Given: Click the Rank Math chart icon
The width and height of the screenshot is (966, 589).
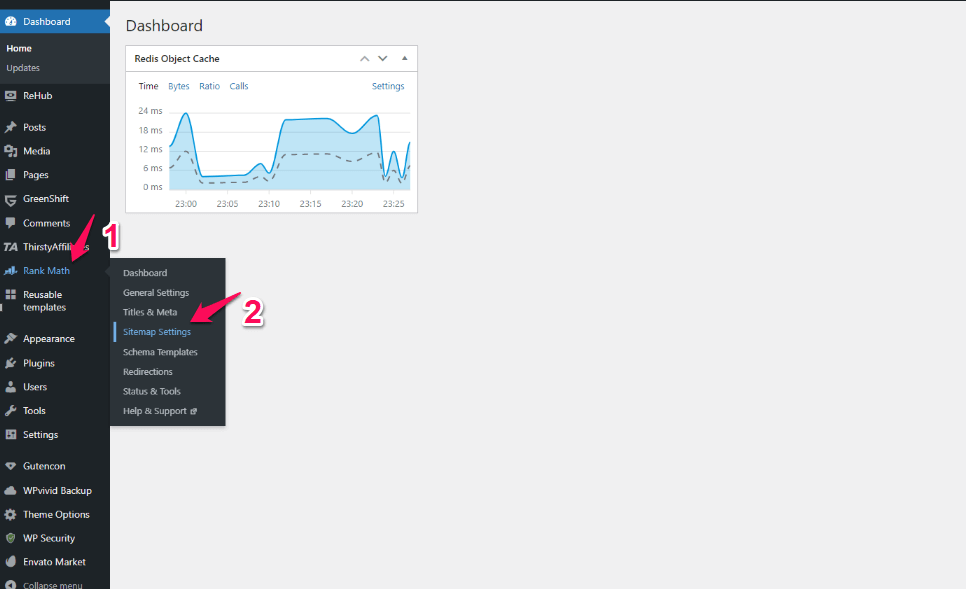Looking at the screenshot, I should click(10, 270).
